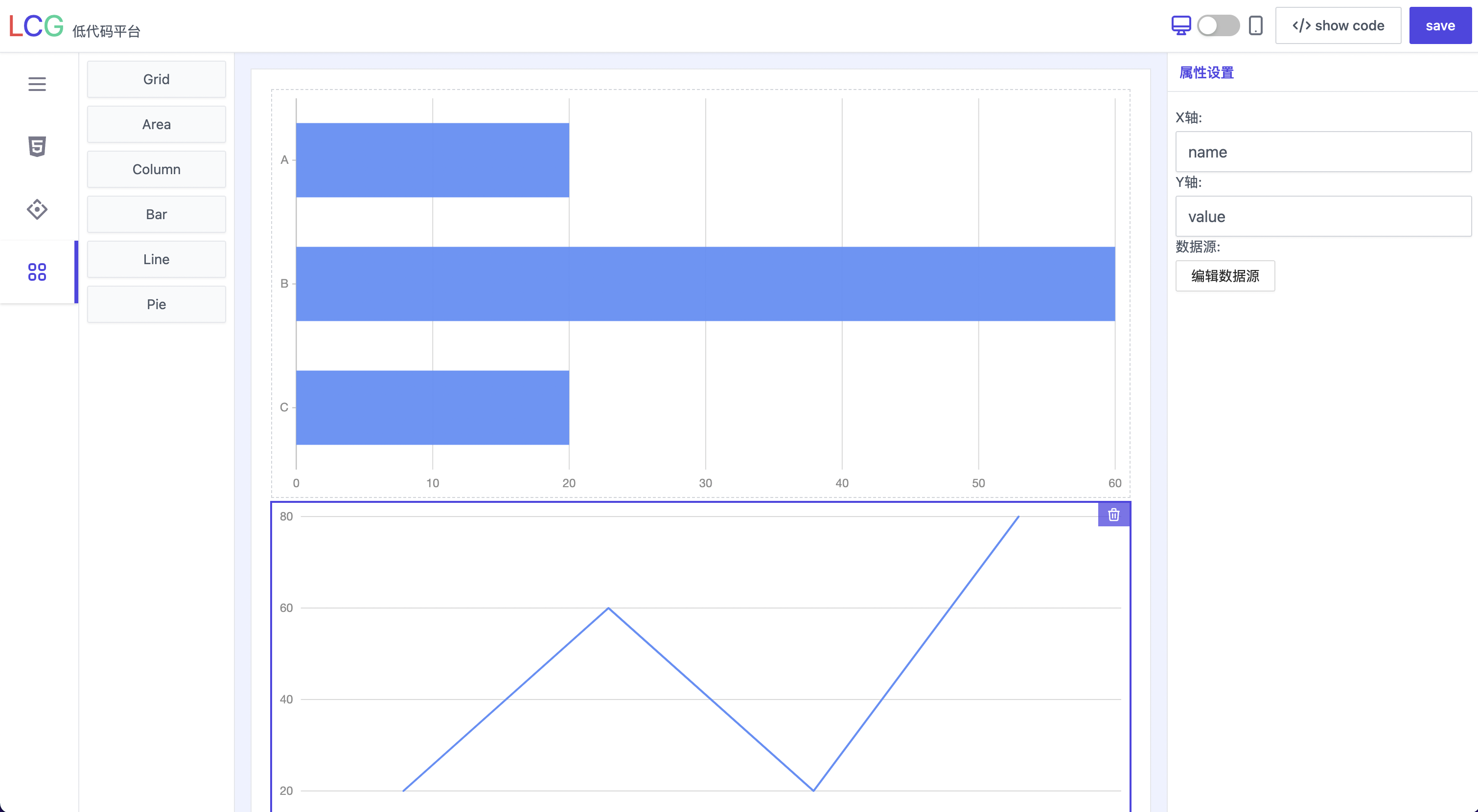This screenshot has width=1478, height=812.
Task: Click the hamburger menu icon
Action: tap(37, 84)
